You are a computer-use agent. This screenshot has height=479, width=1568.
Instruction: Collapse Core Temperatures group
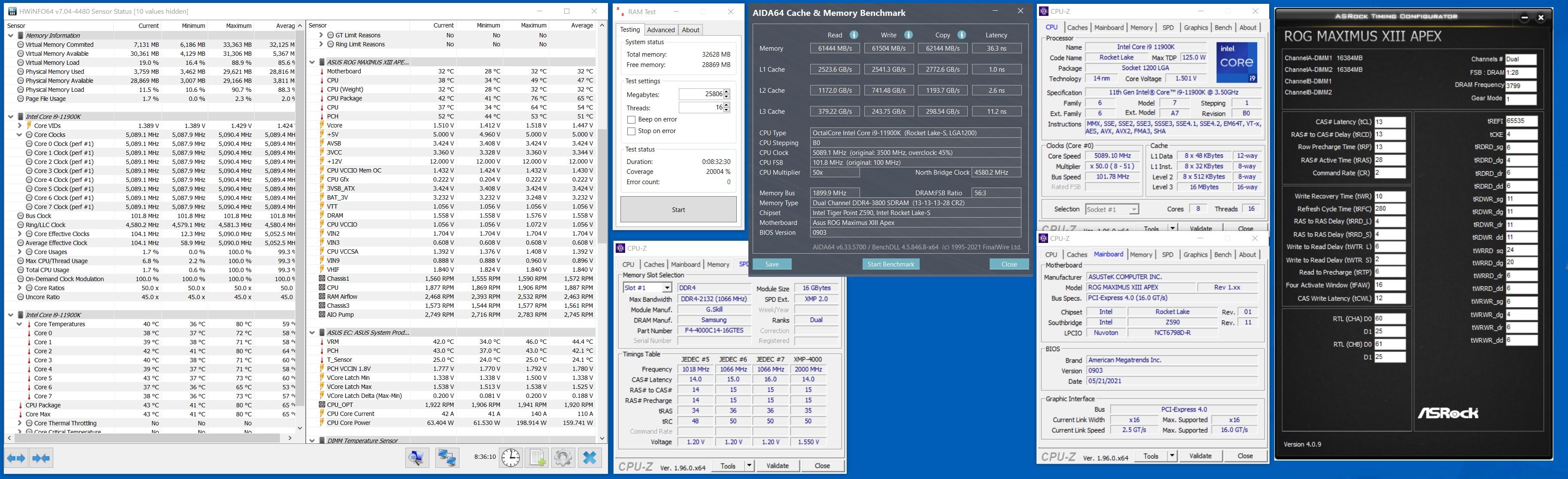click(19, 324)
